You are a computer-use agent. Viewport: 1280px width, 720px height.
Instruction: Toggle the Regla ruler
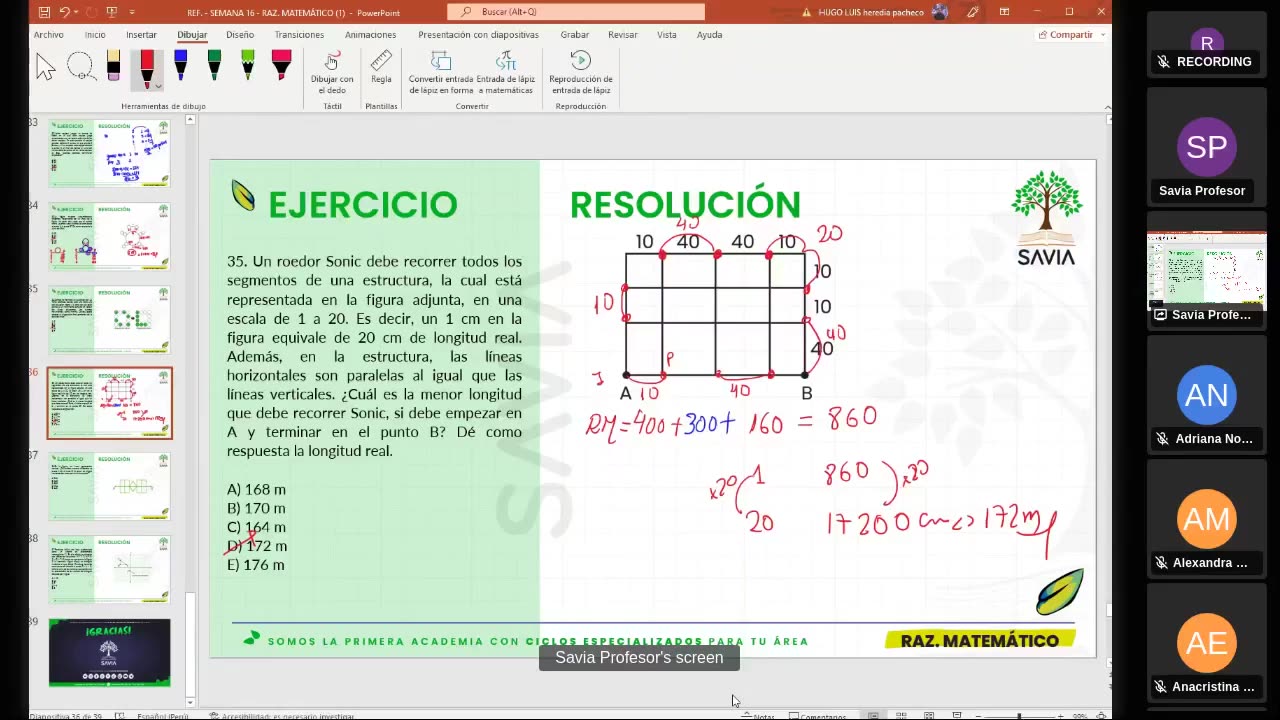point(381,67)
